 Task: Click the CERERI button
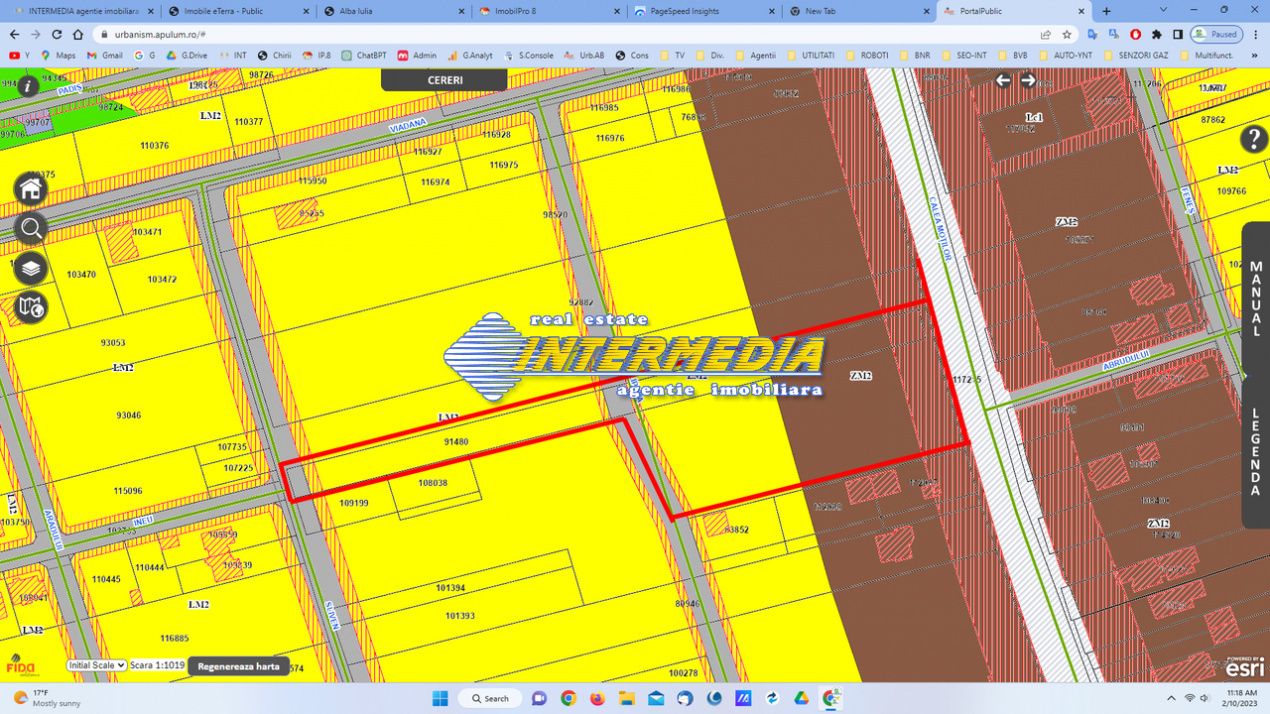point(444,80)
